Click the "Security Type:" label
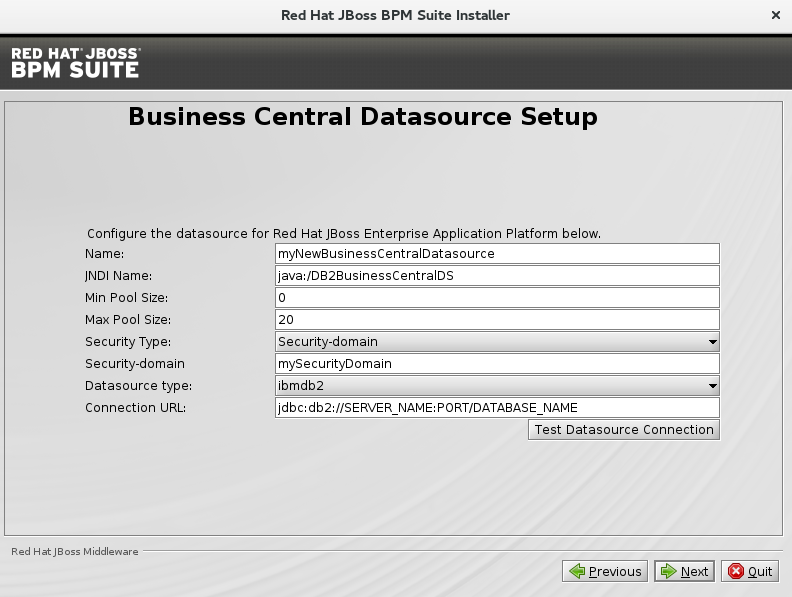792x597 pixels. [128, 341]
